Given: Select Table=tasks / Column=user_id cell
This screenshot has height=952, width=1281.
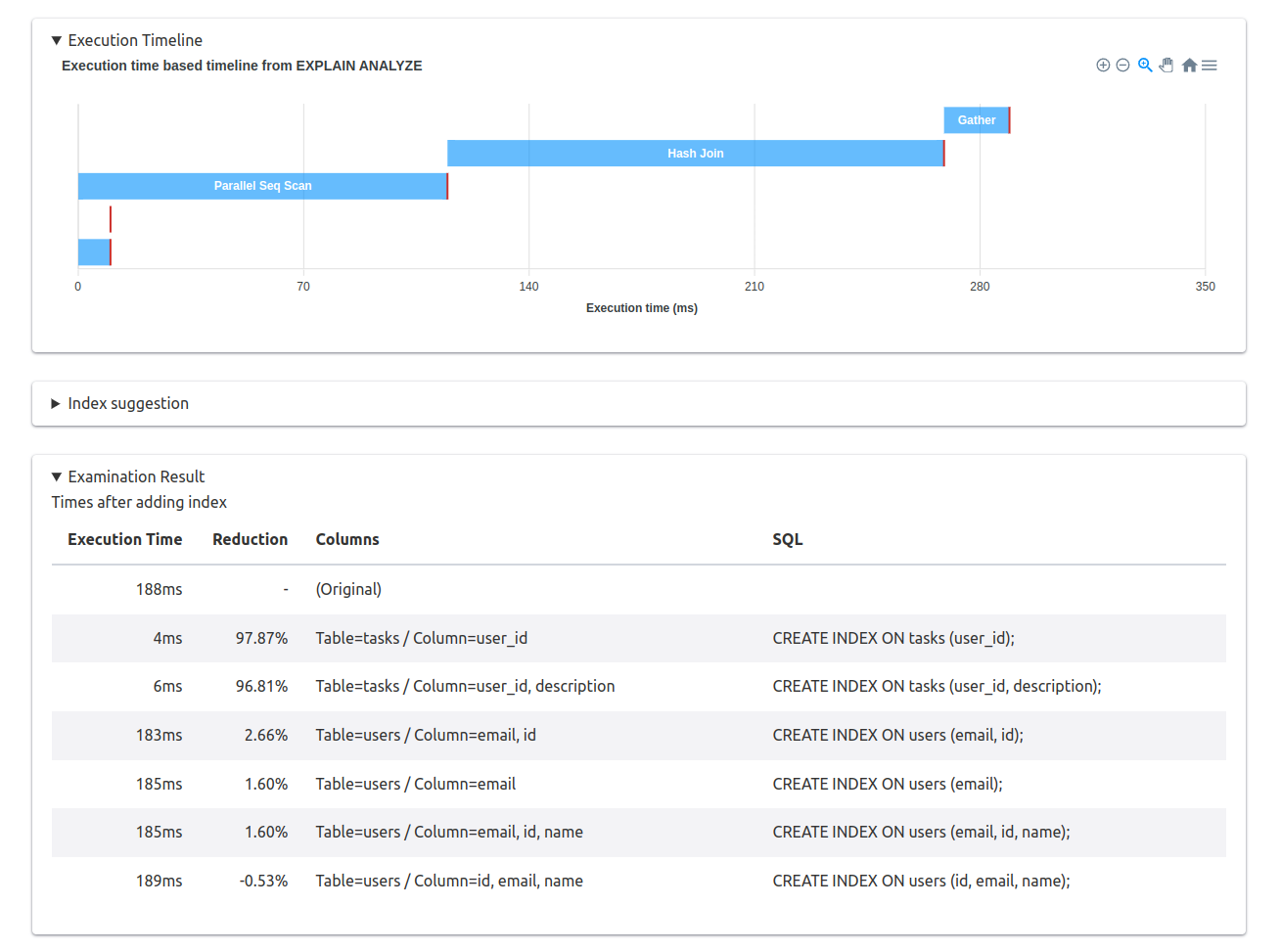Looking at the screenshot, I should (422, 638).
